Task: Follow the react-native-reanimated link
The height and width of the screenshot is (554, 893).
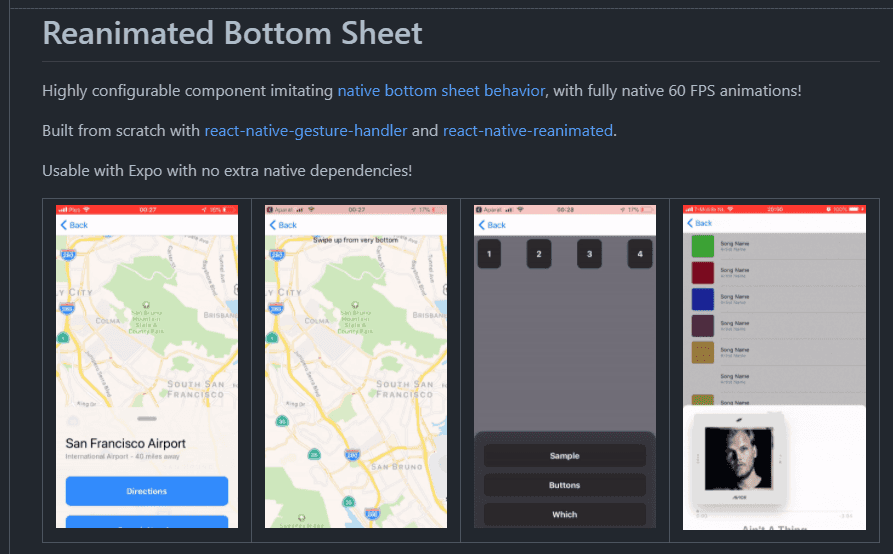Action: 528,131
